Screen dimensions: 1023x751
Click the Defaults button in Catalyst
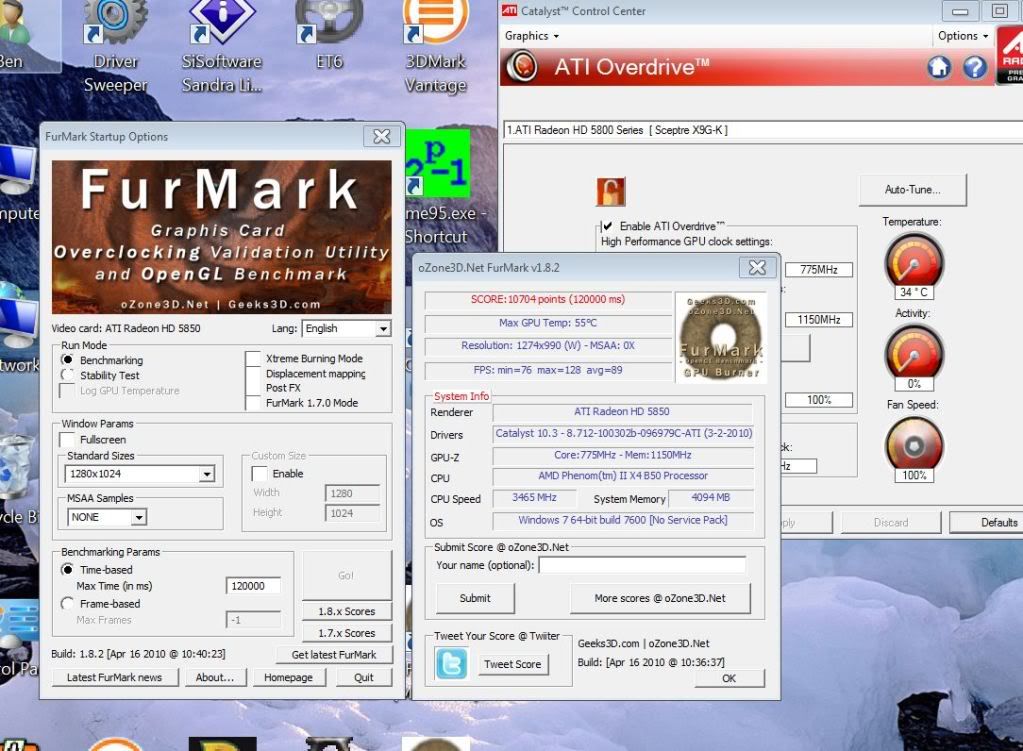[988, 522]
